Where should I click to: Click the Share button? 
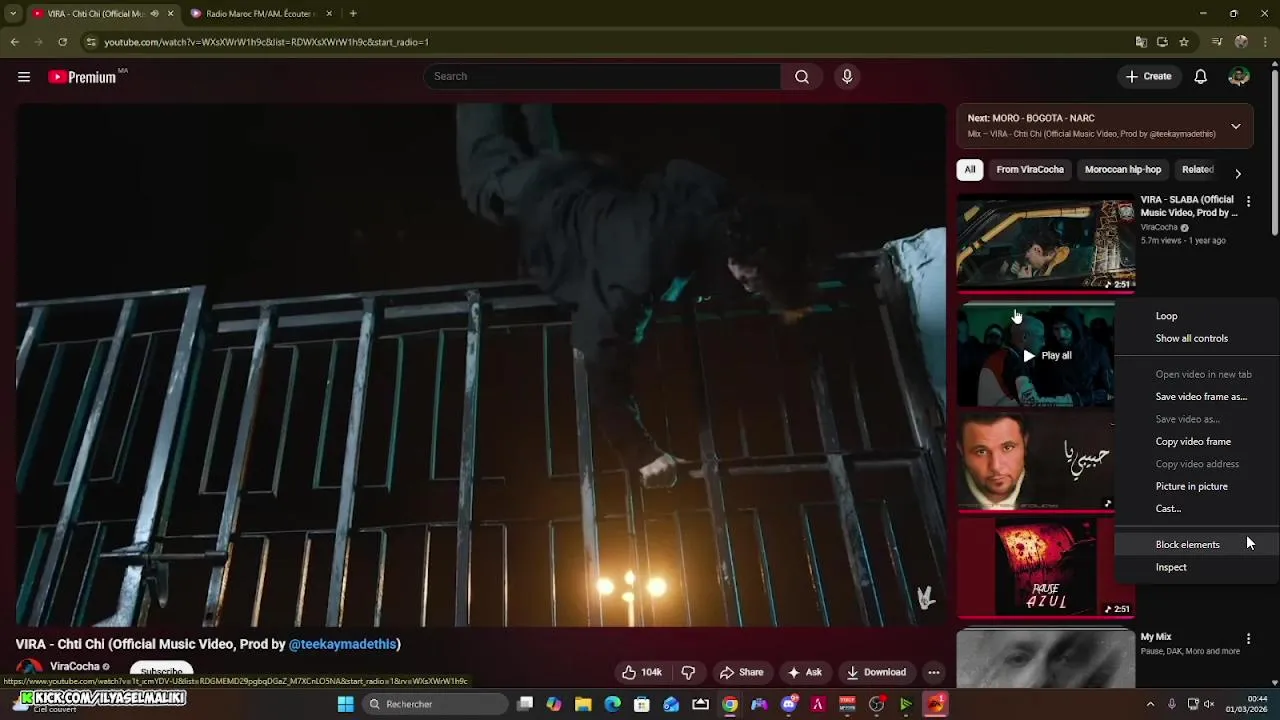[741, 672]
